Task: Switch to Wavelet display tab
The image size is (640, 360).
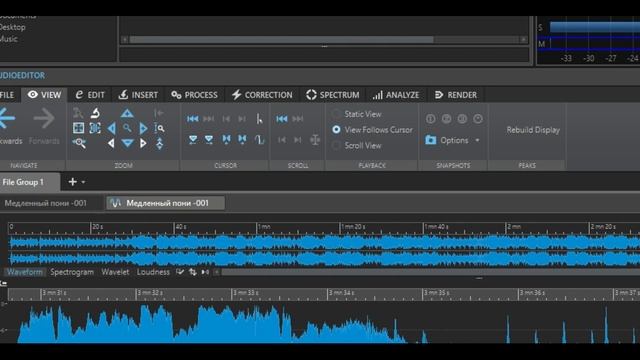Action: coord(115,272)
